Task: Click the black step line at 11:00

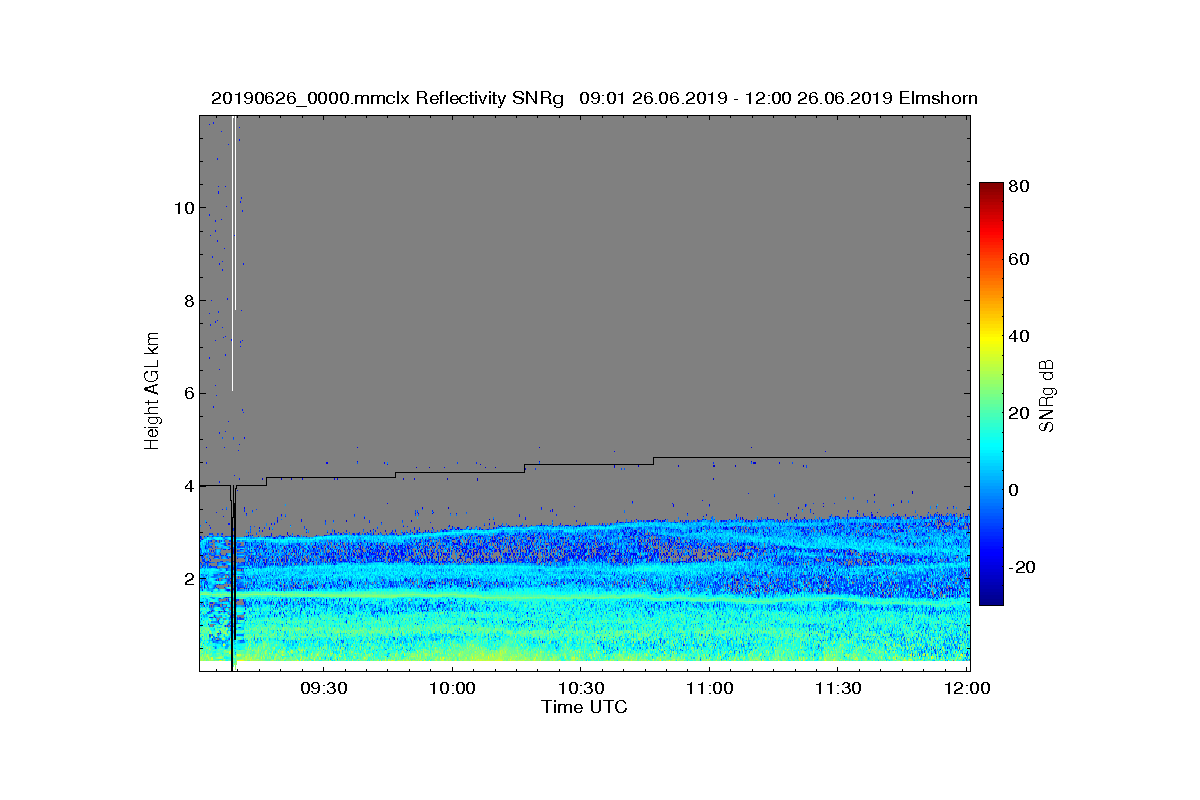Action: tap(710, 458)
